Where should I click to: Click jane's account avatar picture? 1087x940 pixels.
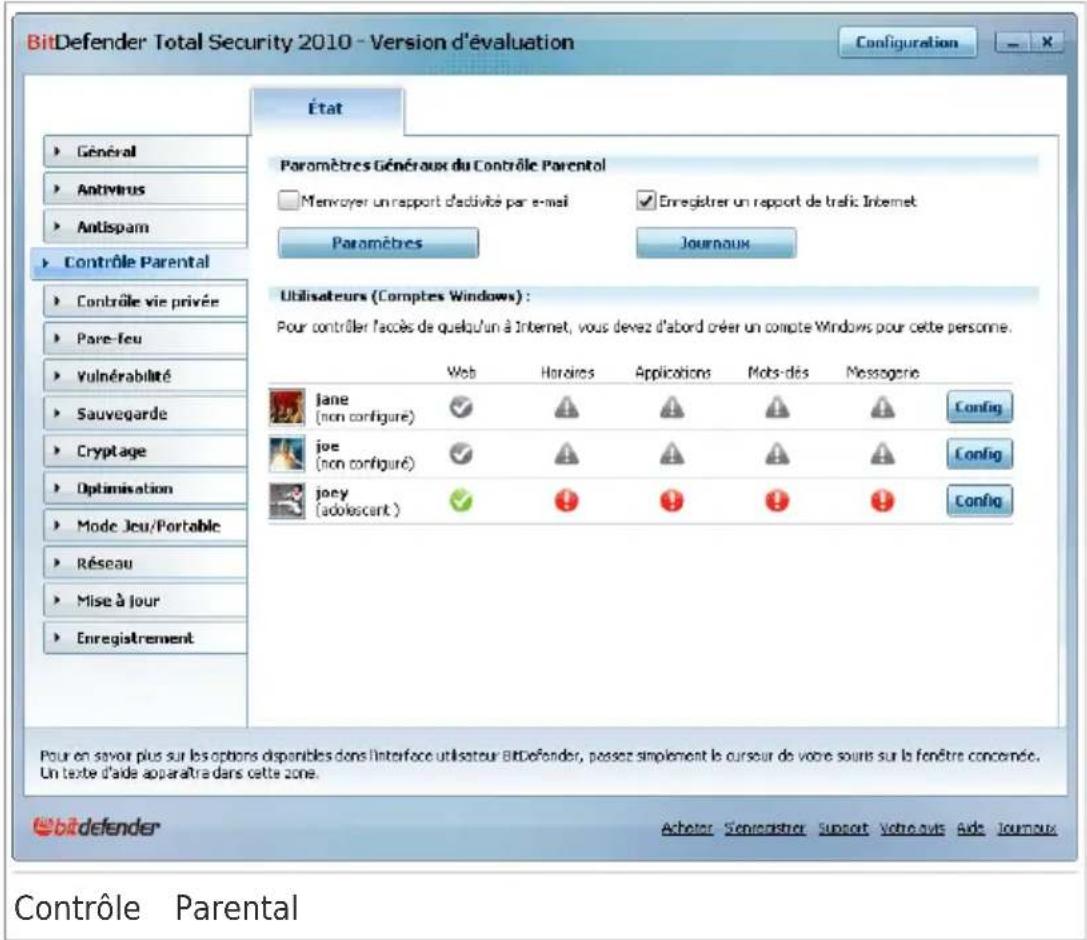287,407
